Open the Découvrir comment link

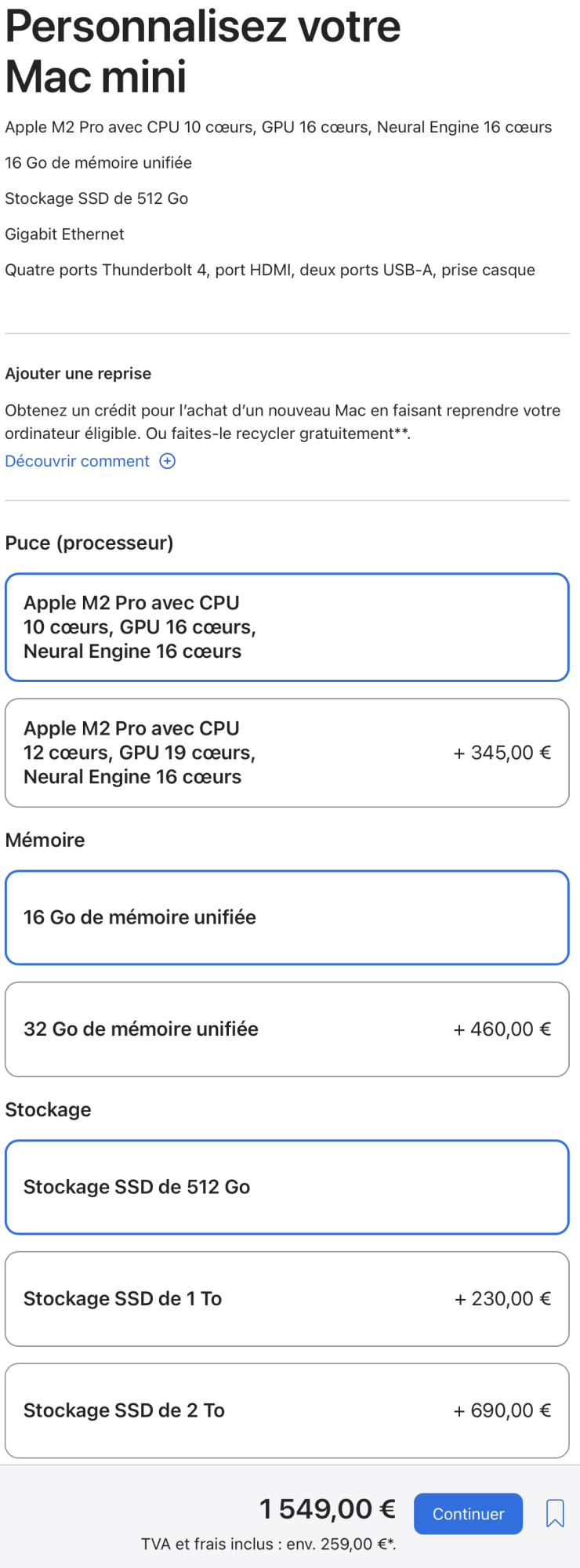(78, 461)
